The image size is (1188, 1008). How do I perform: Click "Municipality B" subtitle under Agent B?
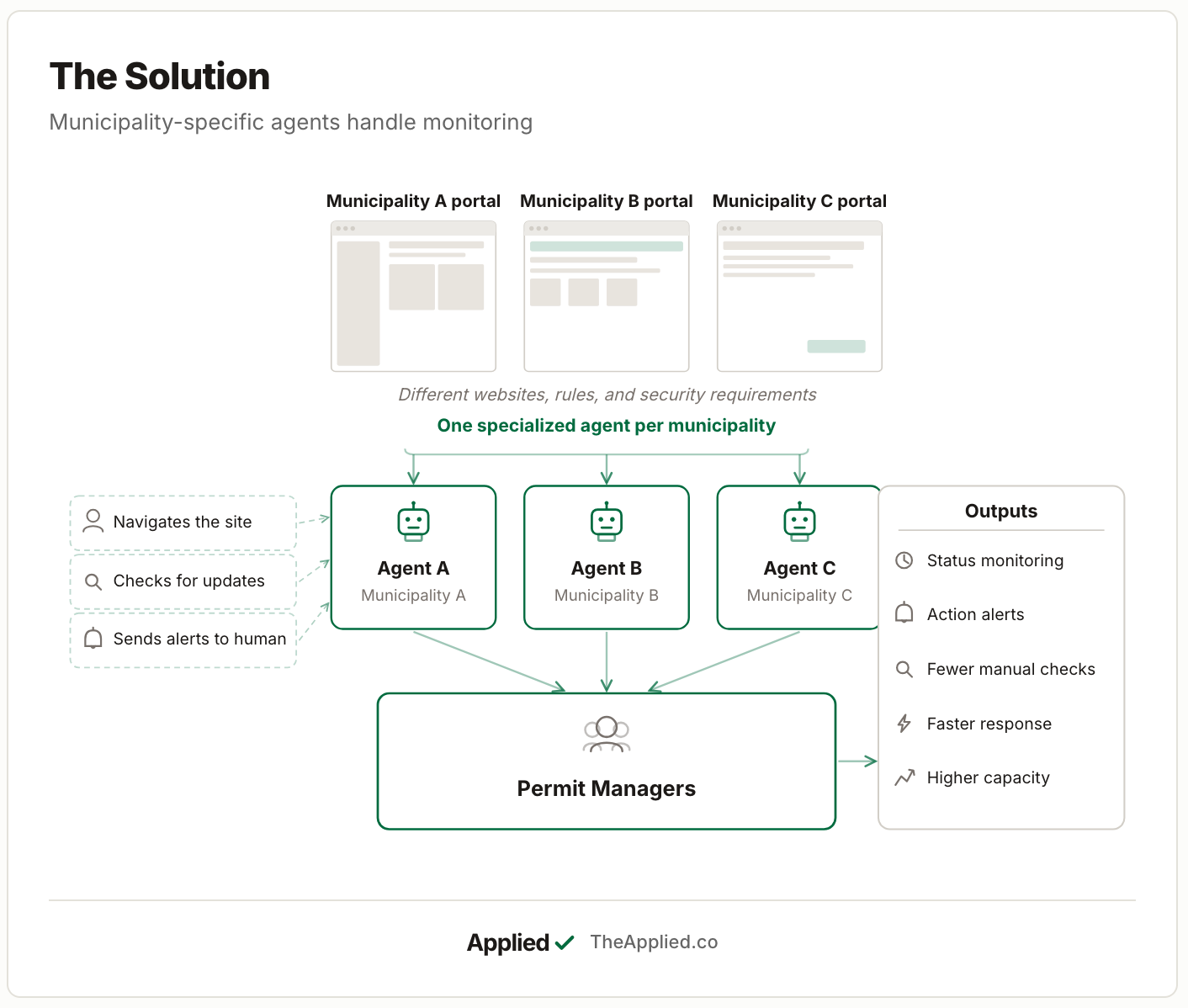pyautogui.click(x=607, y=596)
